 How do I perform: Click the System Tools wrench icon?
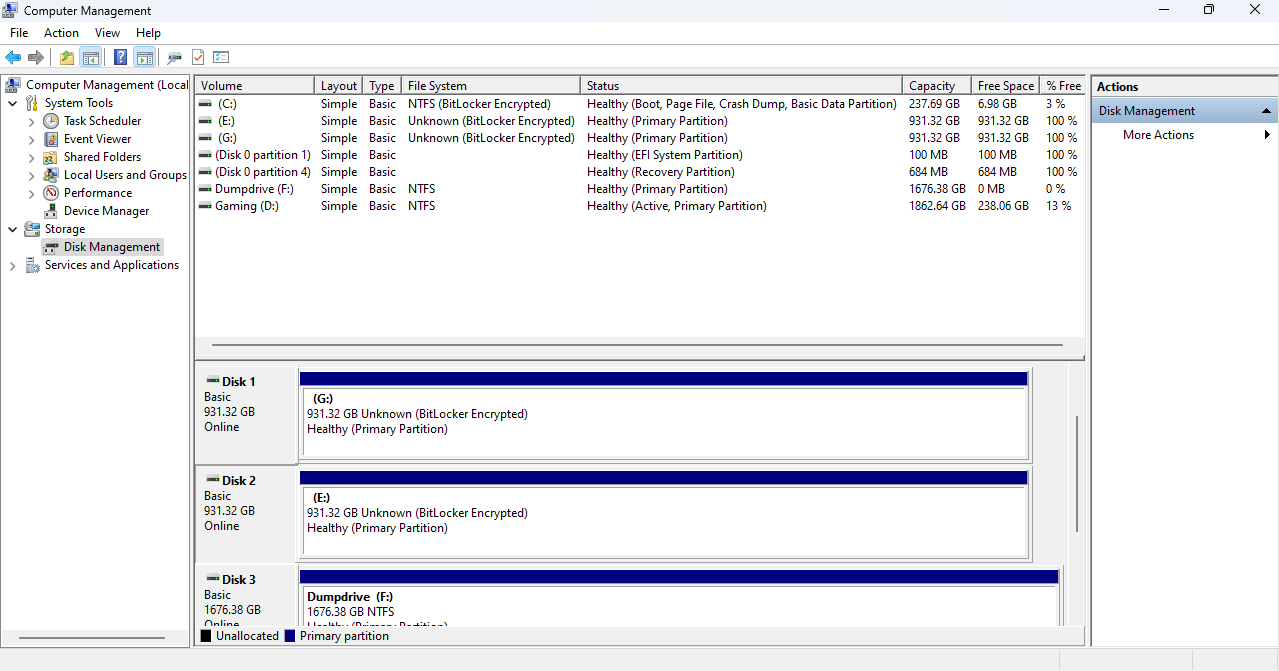pyautogui.click(x=32, y=103)
